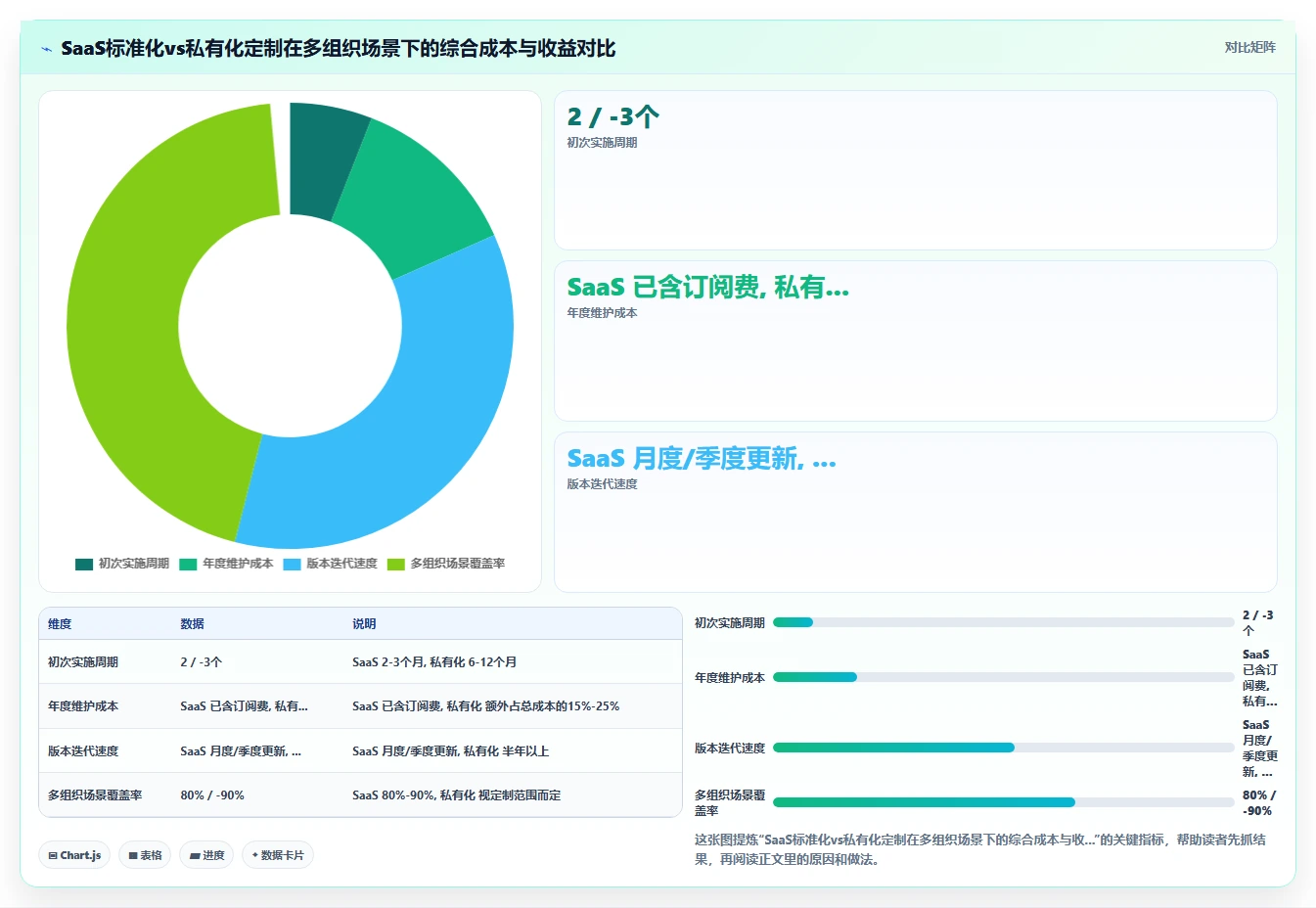
Task: Click the 80% / -90% progress value
Action: (1259, 803)
